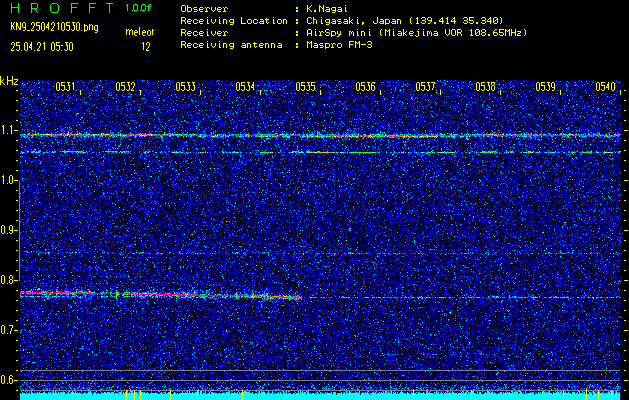Select the file name KN9_2504210530.png

pyautogui.click(x=54, y=27)
